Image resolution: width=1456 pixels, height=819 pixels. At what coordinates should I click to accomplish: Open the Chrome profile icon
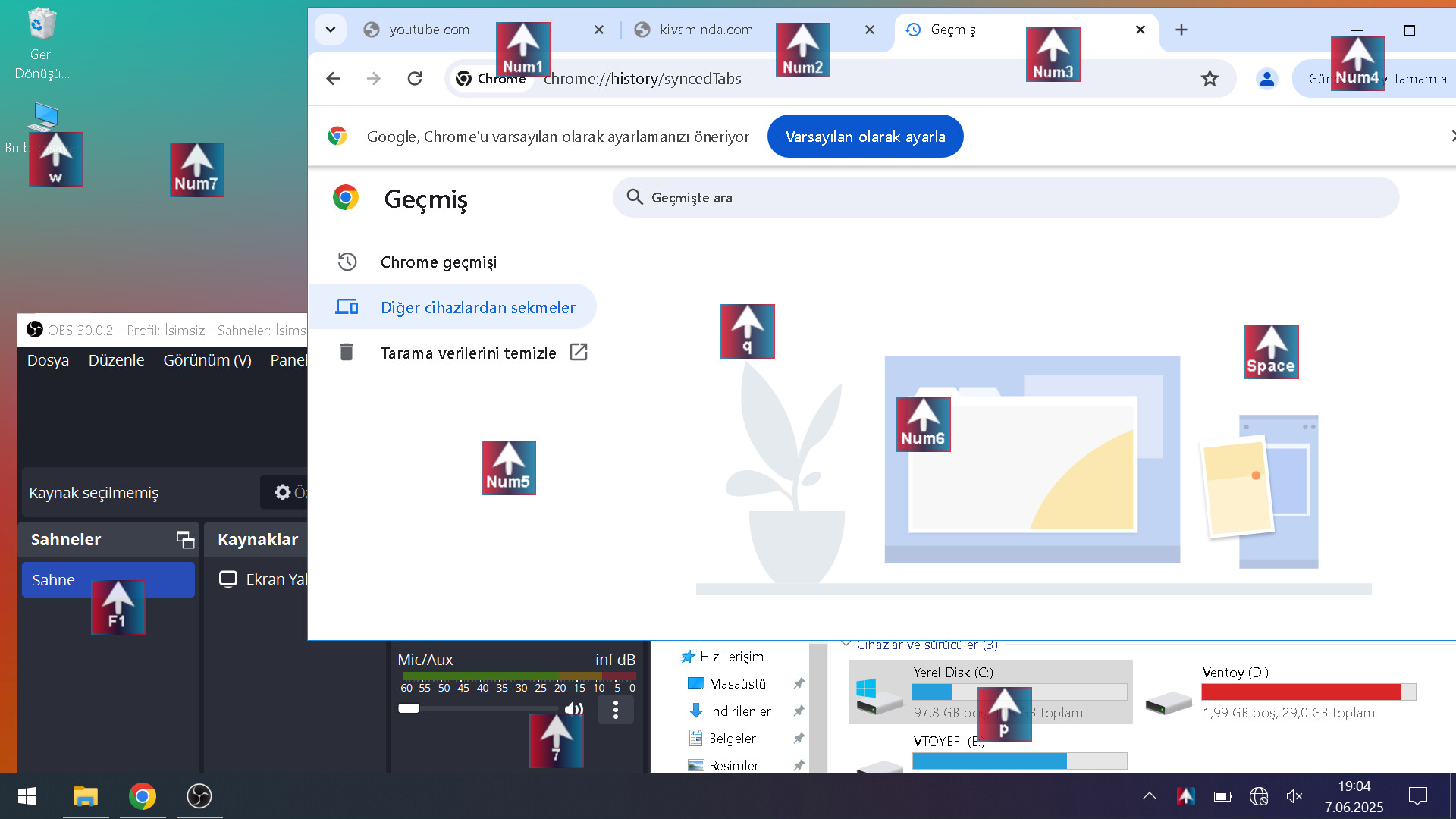1266,78
